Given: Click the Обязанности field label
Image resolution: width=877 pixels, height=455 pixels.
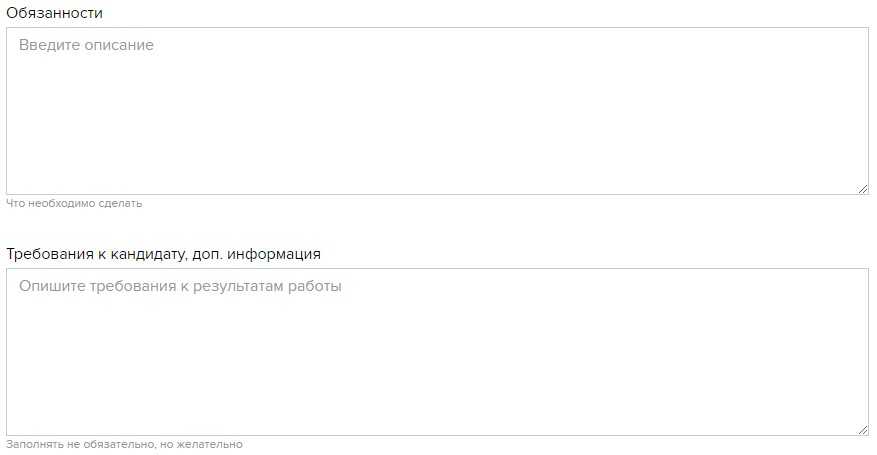Looking at the screenshot, I should [x=54, y=13].
